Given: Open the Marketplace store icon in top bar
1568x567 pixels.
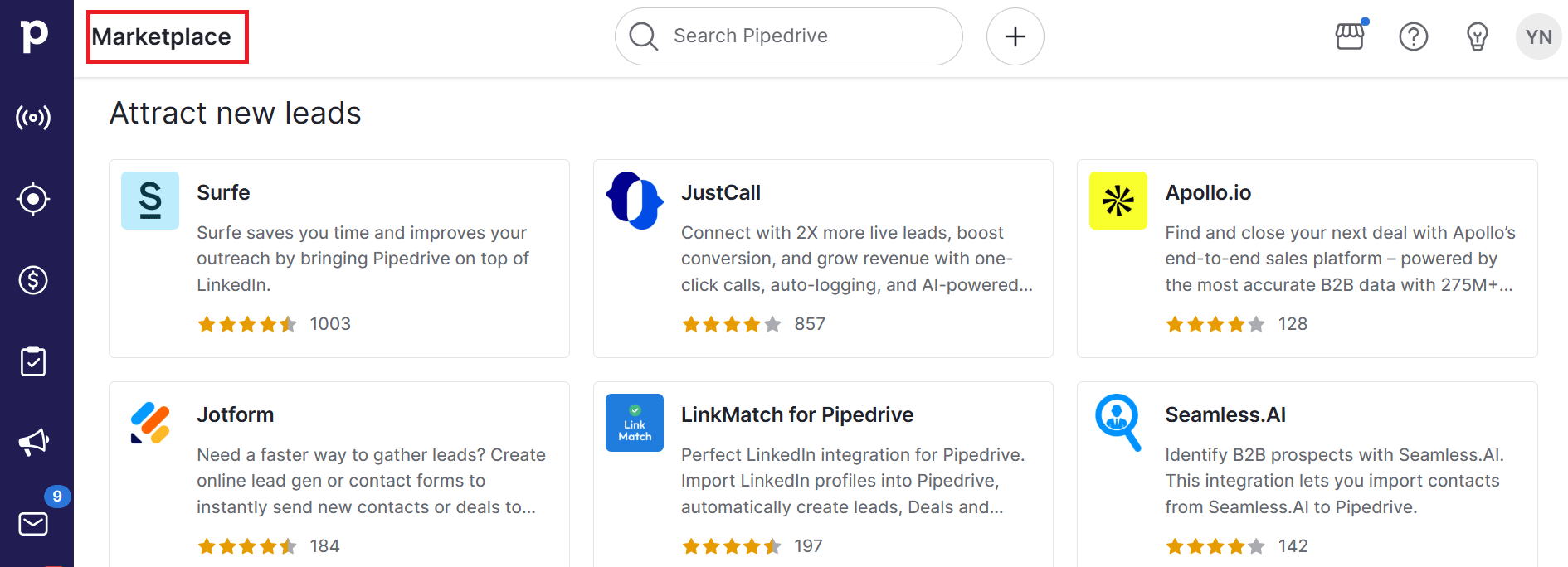Looking at the screenshot, I should 1349,36.
